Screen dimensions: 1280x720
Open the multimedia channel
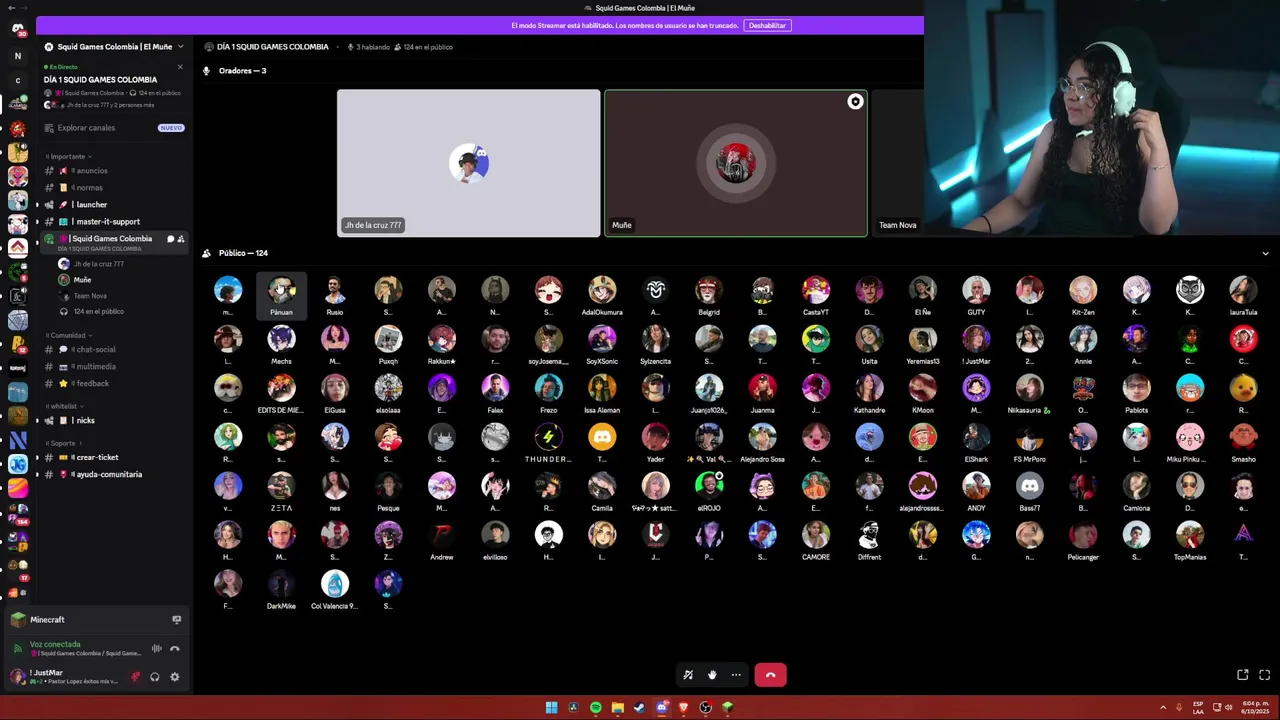coord(114,367)
